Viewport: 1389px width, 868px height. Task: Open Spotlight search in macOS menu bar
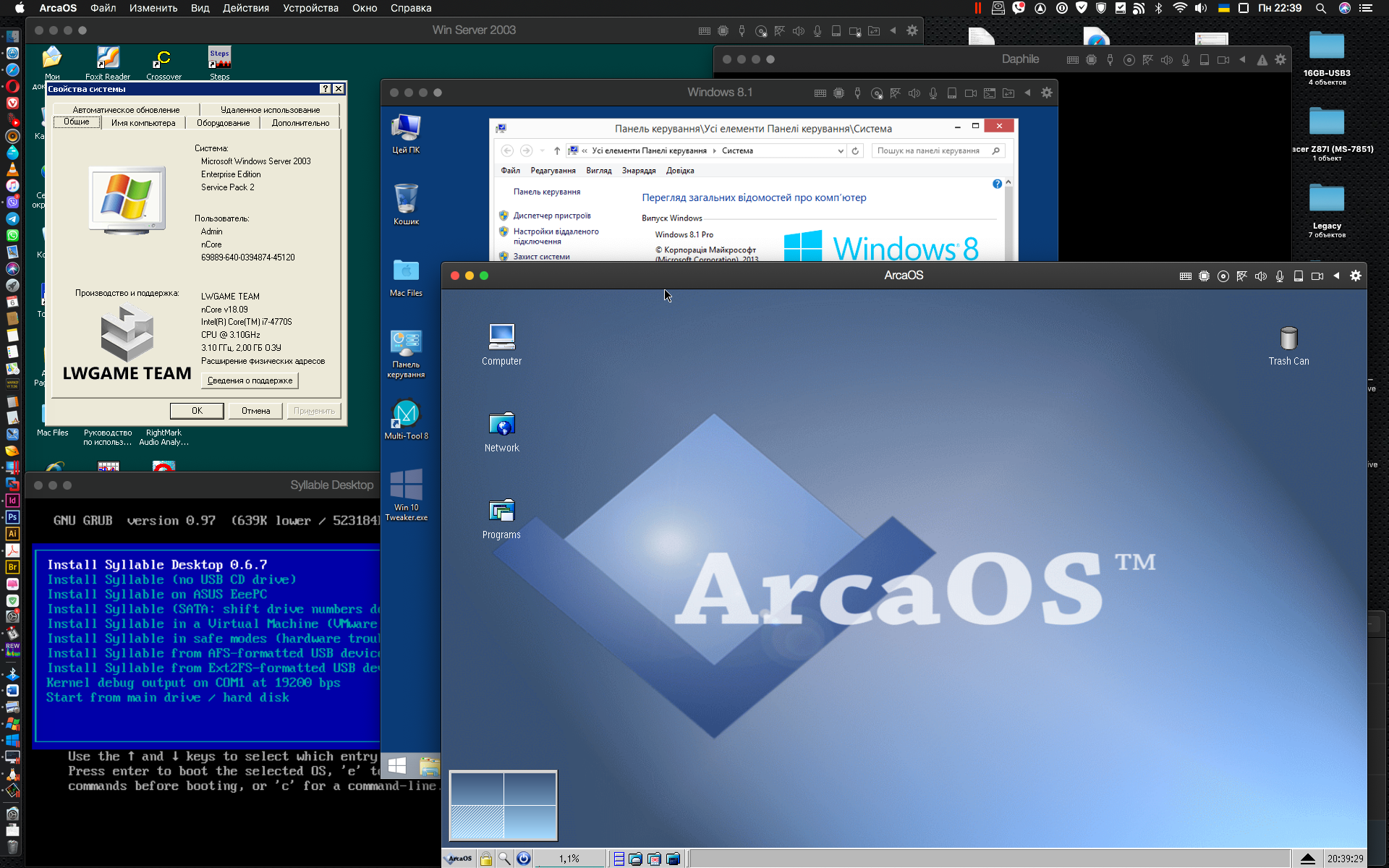pos(1321,8)
